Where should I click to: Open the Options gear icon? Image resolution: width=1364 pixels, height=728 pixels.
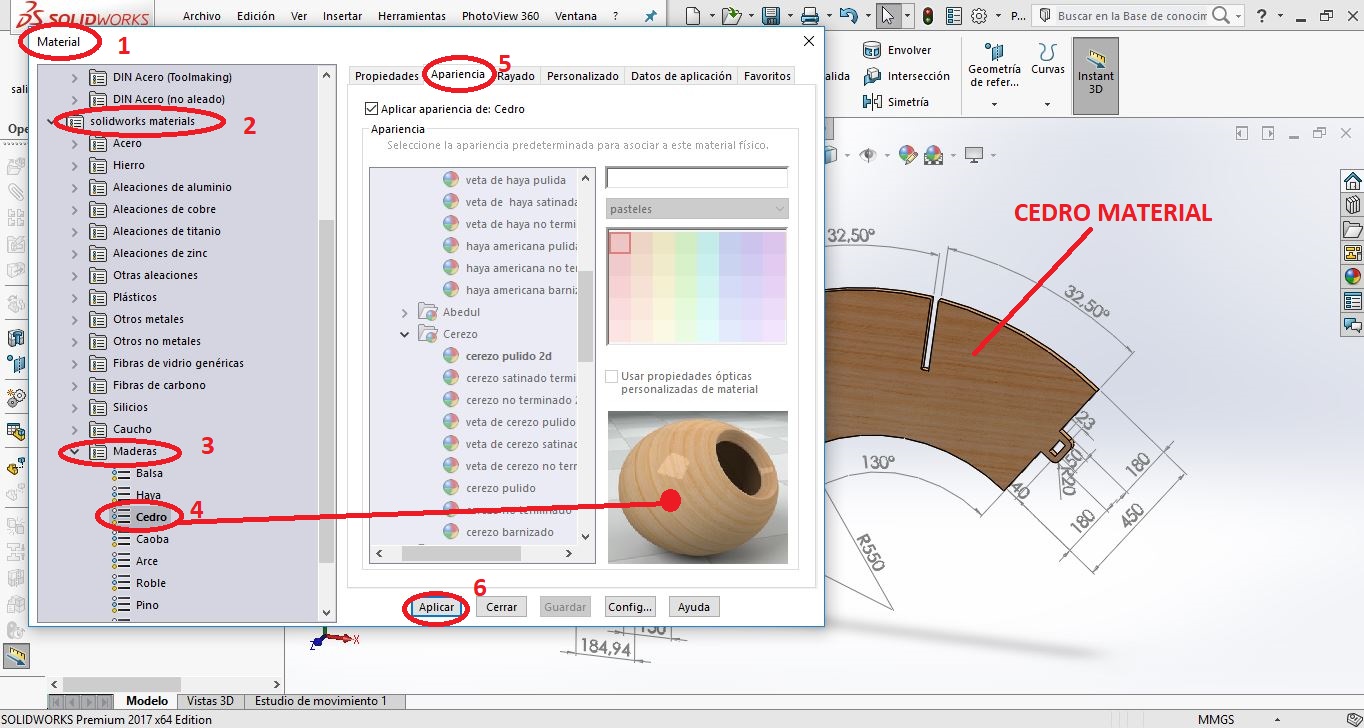click(979, 16)
